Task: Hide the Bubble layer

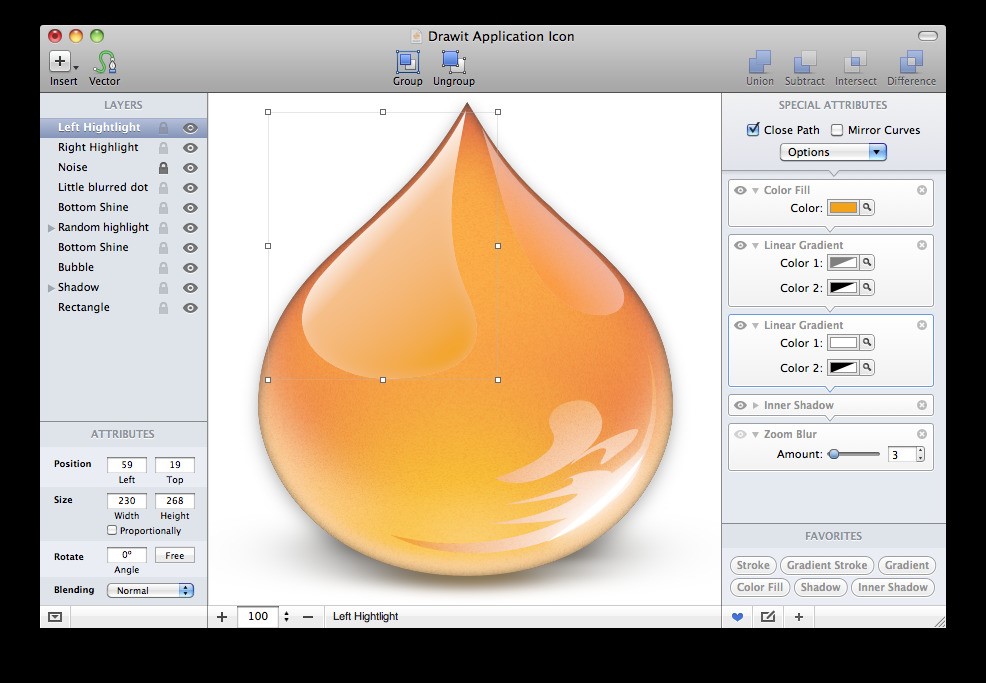Action: coord(190,268)
